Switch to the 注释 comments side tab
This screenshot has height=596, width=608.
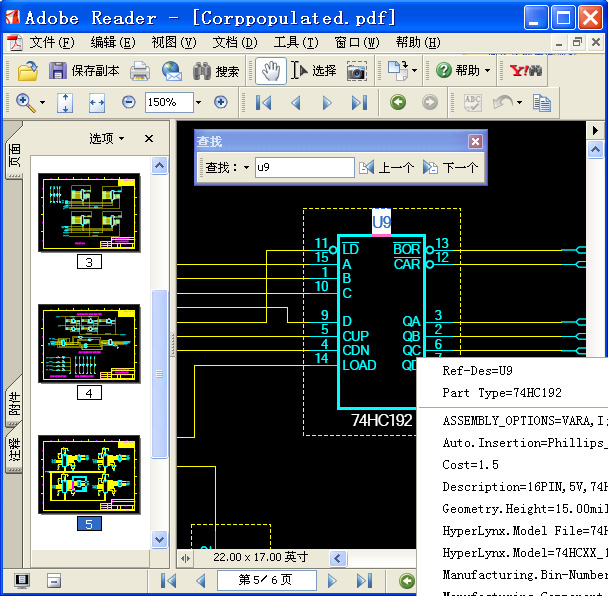click(15, 453)
